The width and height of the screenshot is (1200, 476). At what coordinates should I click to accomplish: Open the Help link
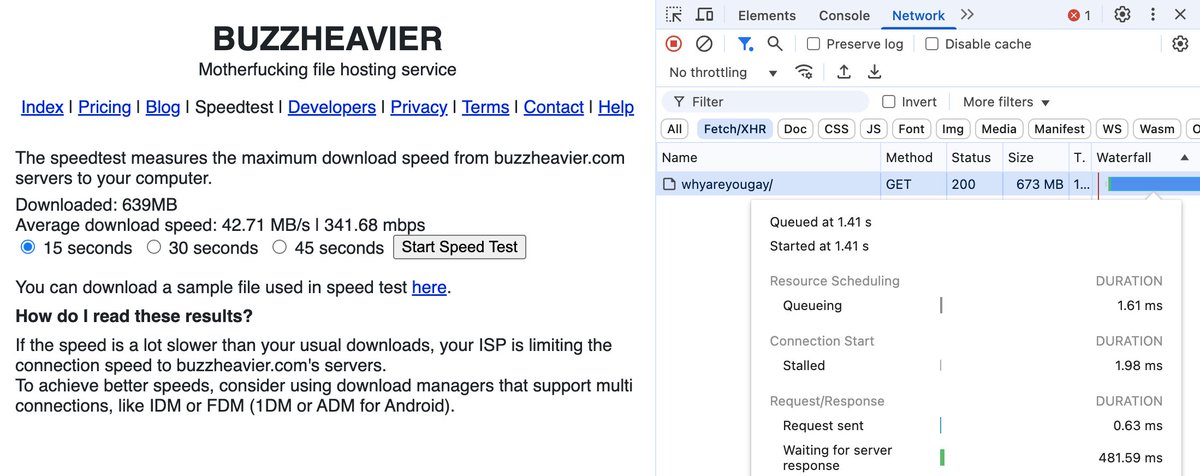click(x=616, y=107)
